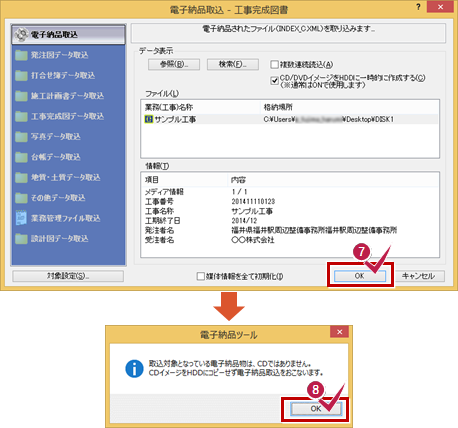458x428 pixels.
Task: Enable the 複数連続読込 checkbox
Action: tap(274, 64)
